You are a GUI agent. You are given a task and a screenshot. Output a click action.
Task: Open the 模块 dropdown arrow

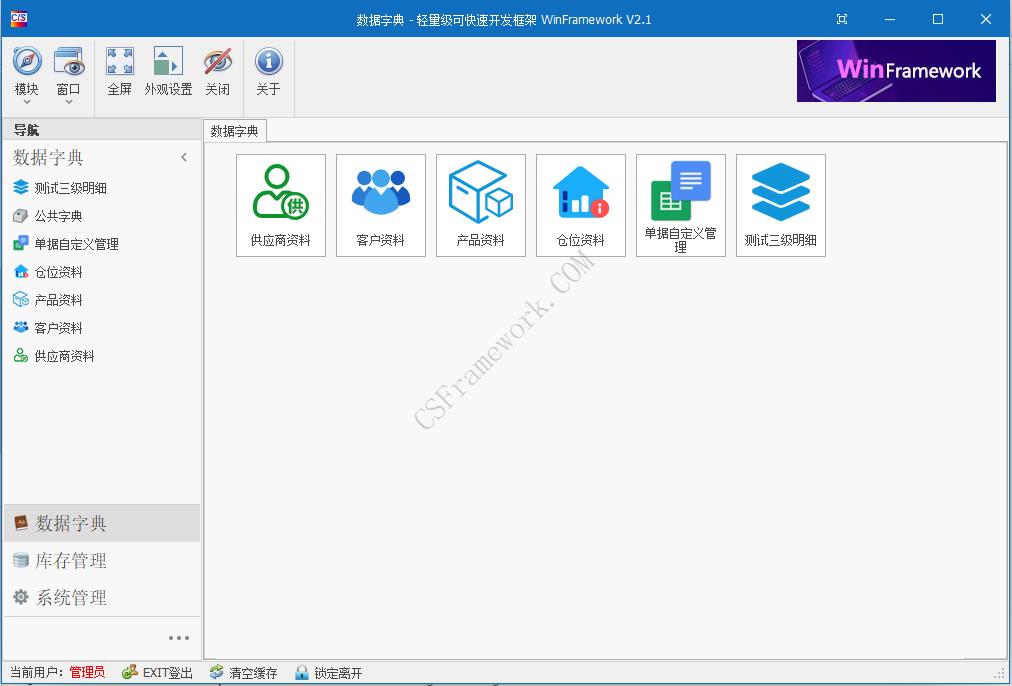click(x=26, y=99)
